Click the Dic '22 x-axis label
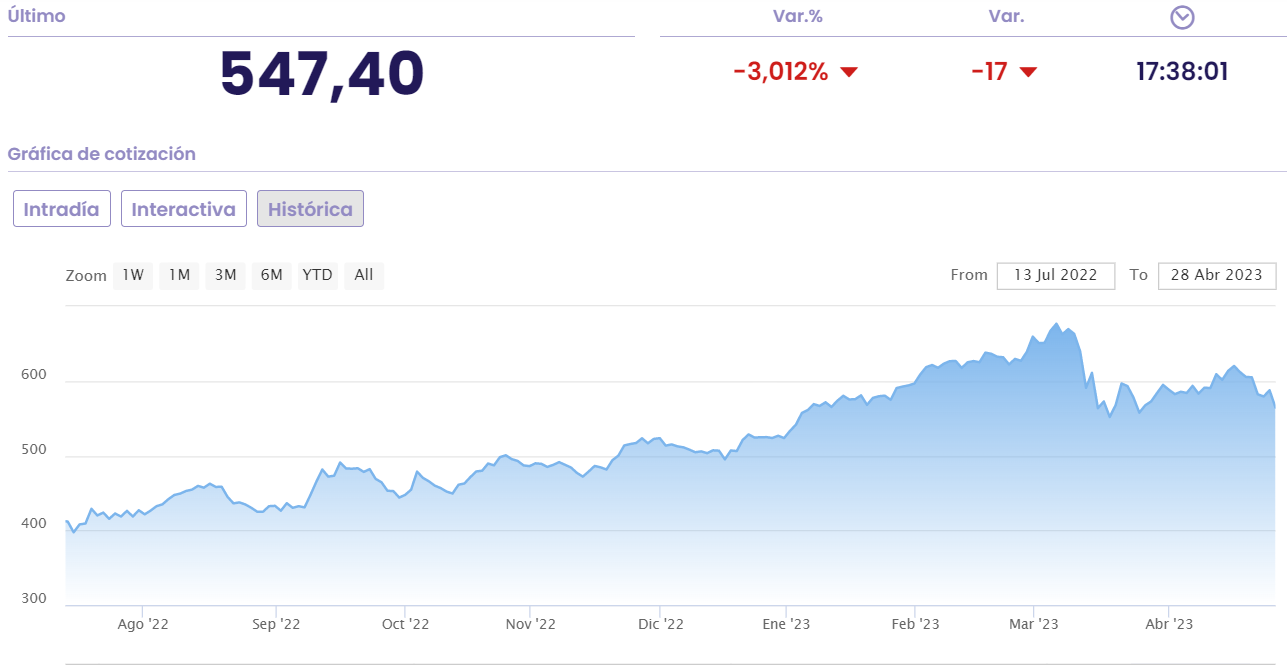This screenshot has width=1287, height=665. [x=660, y=624]
